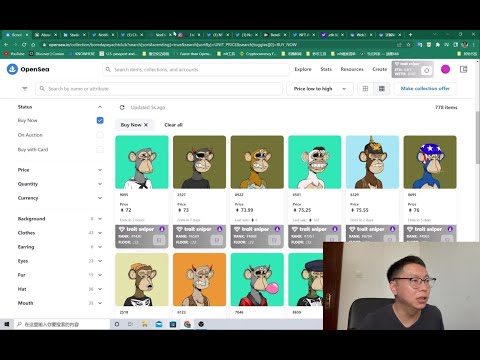
Task: Click the refresh icon beside Updated text
Action: [x=122, y=107]
